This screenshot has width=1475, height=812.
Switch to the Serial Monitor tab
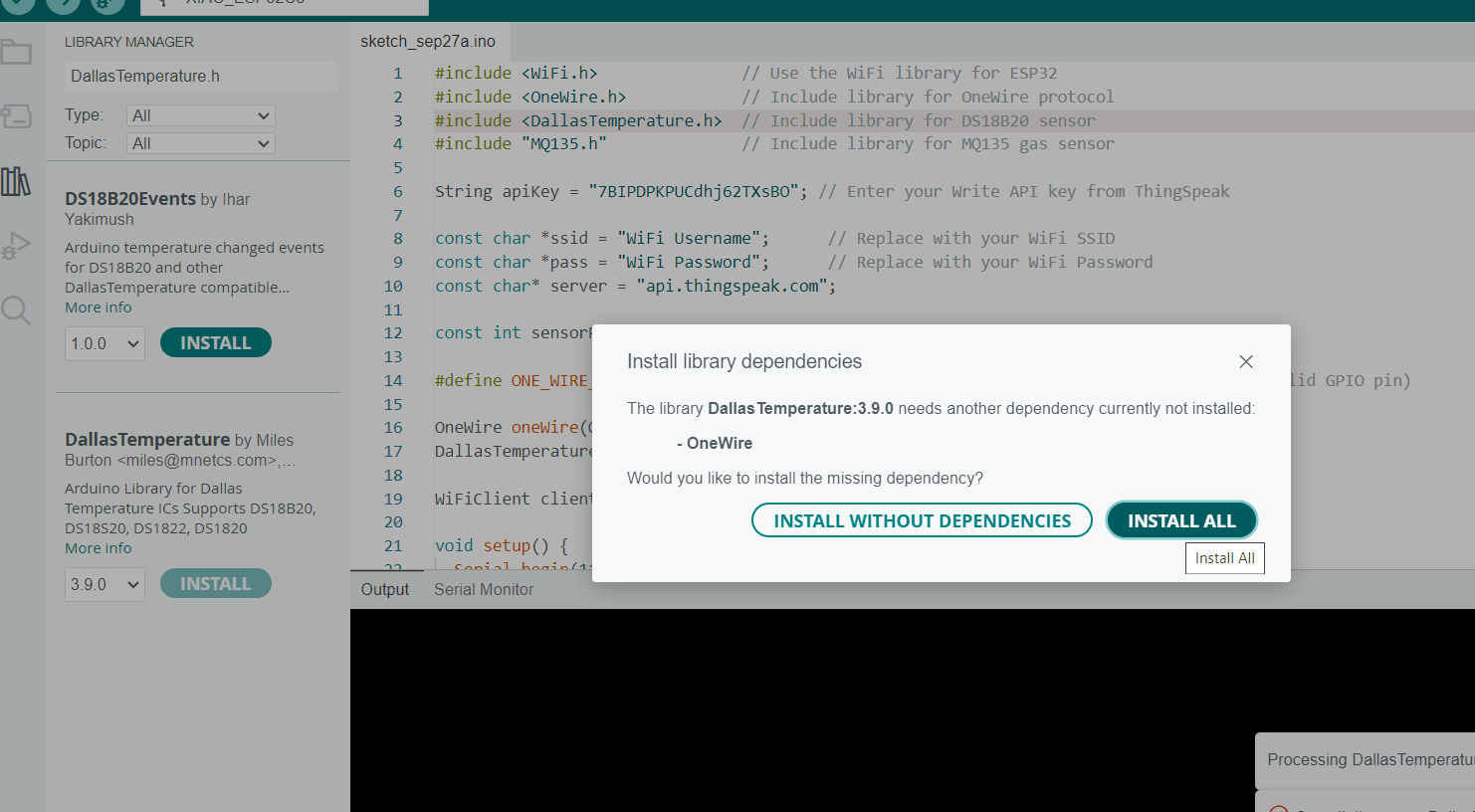[x=484, y=589]
